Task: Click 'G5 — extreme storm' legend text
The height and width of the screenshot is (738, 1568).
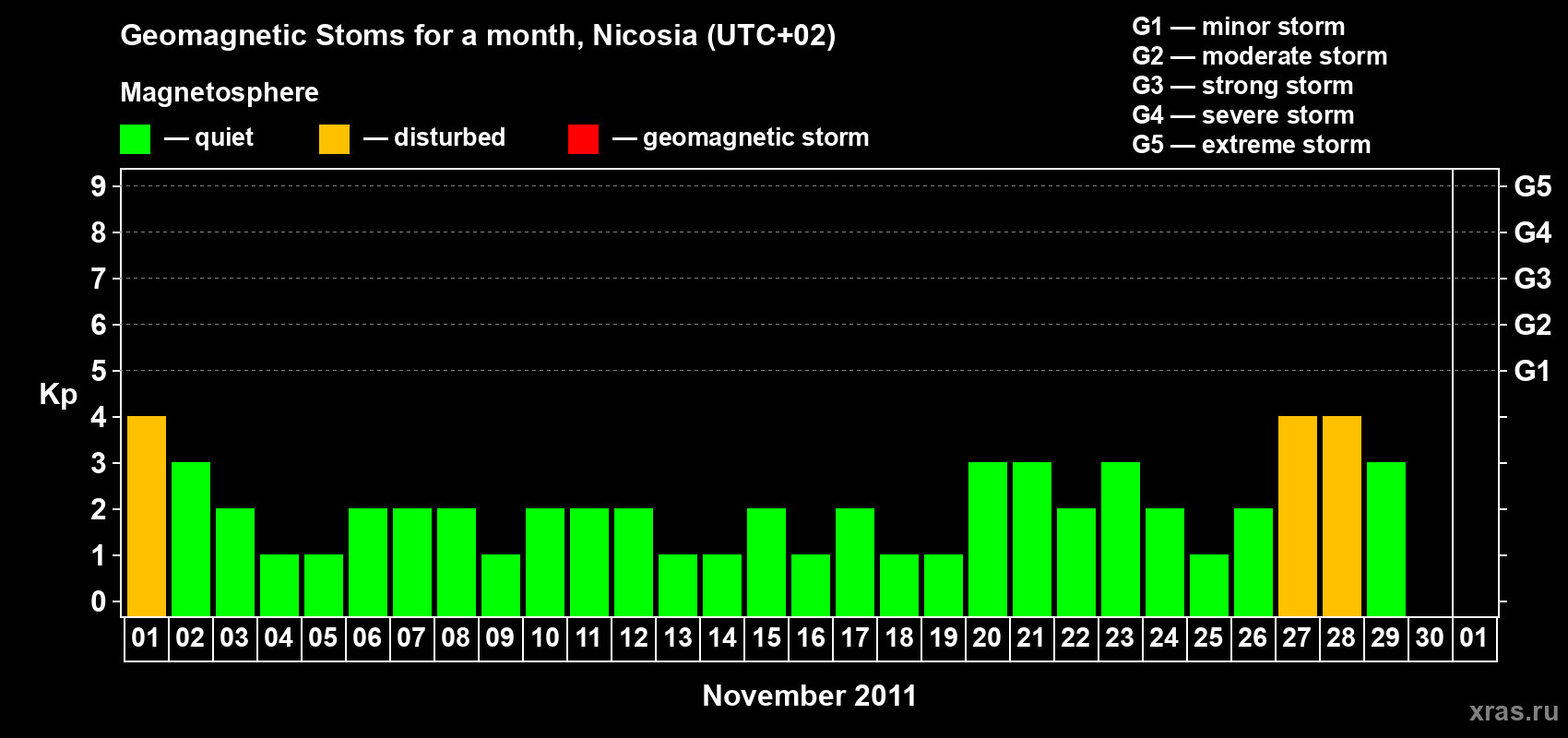Action: tap(1252, 145)
